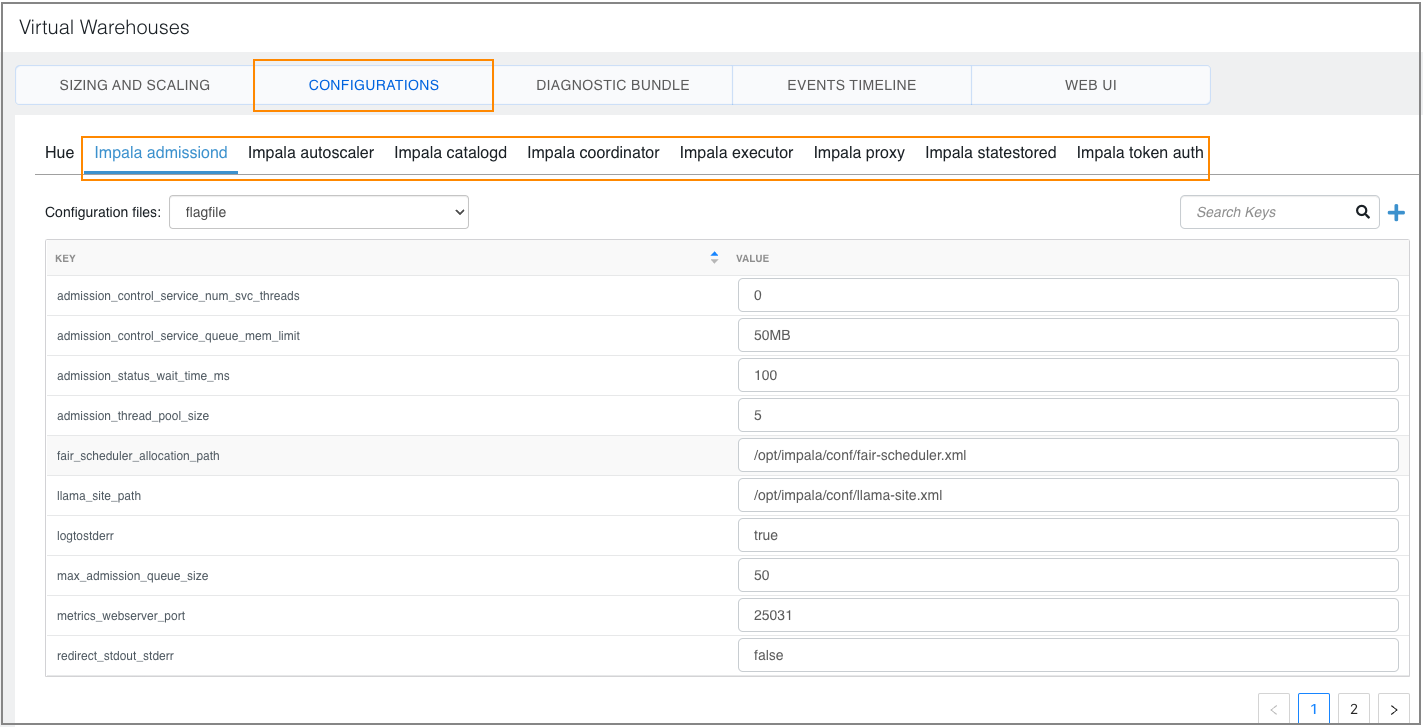Click into the Search Keys field
This screenshot has width=1423, height=727.
(x=1265, y=212)
